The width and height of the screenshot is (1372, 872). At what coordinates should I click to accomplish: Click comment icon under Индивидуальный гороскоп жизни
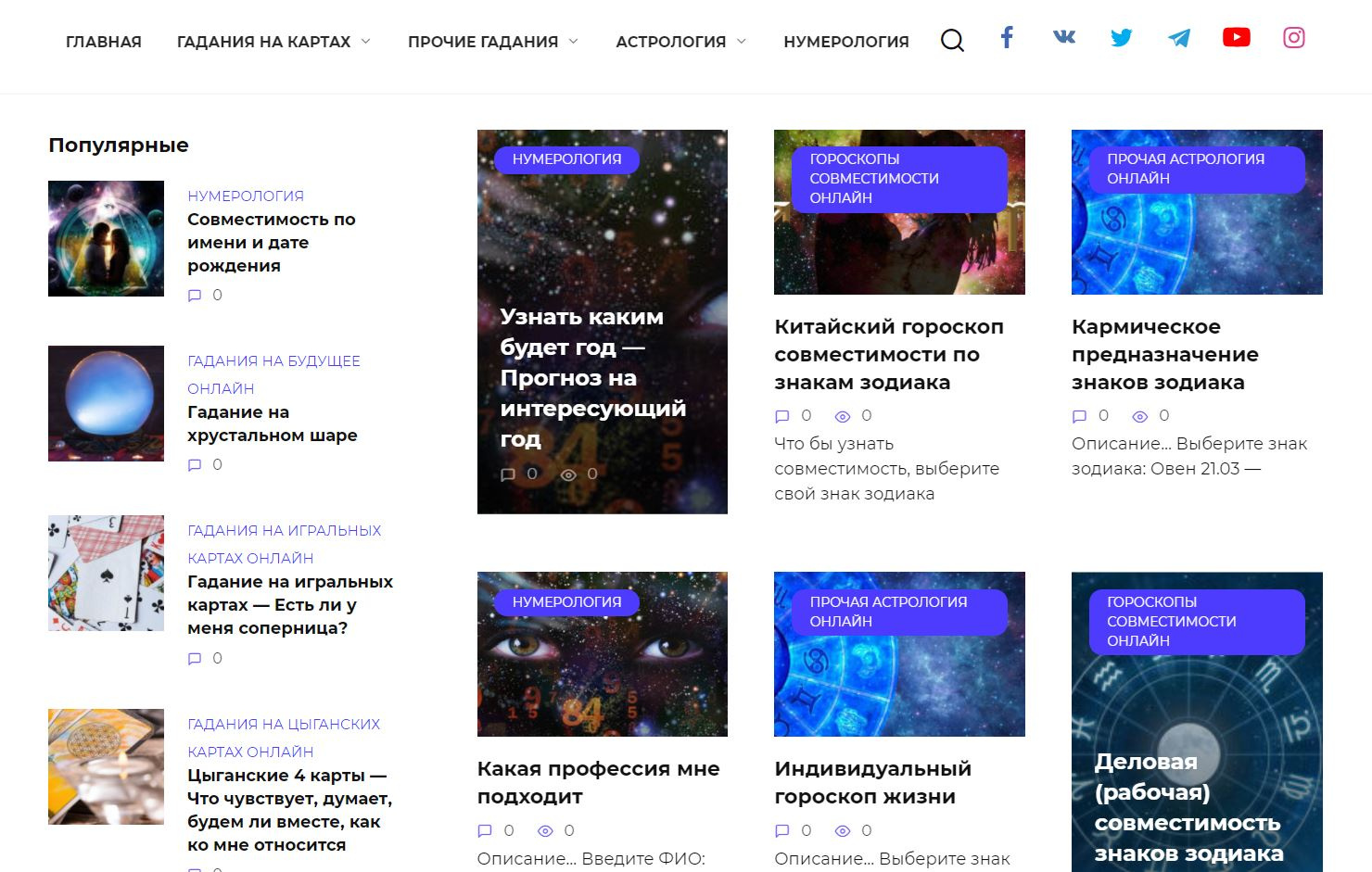tap(781, 831)
